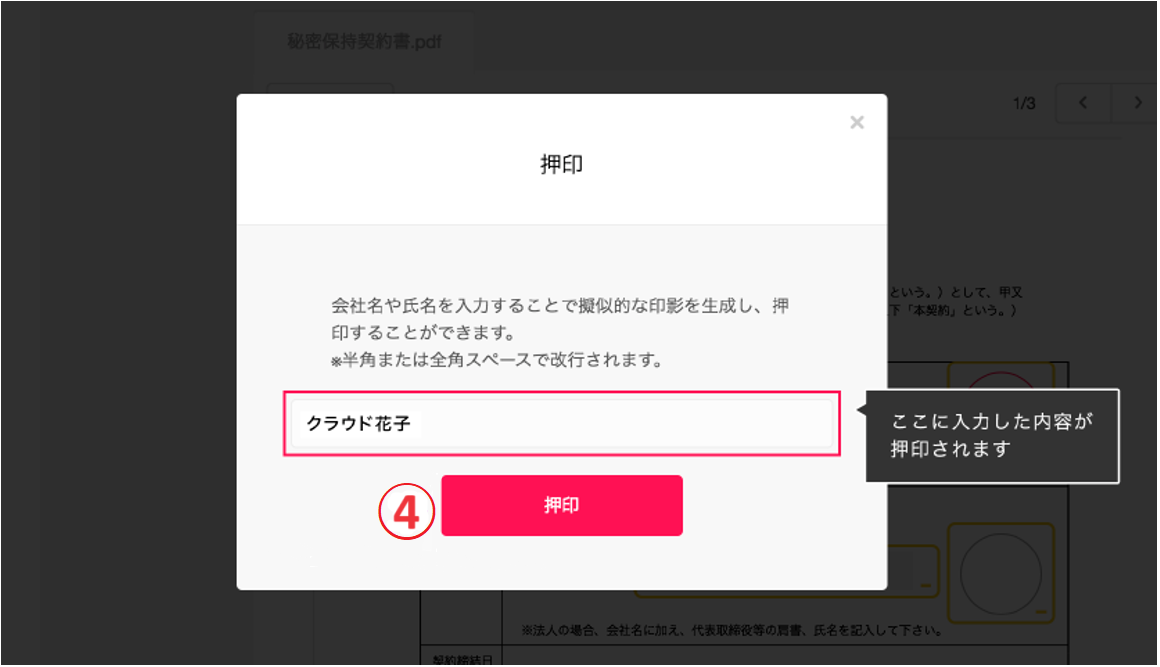The height and width of the screenshot is (667, 1160).
Task: Click the yellow-outlined text field on the document
Action: 913,572
